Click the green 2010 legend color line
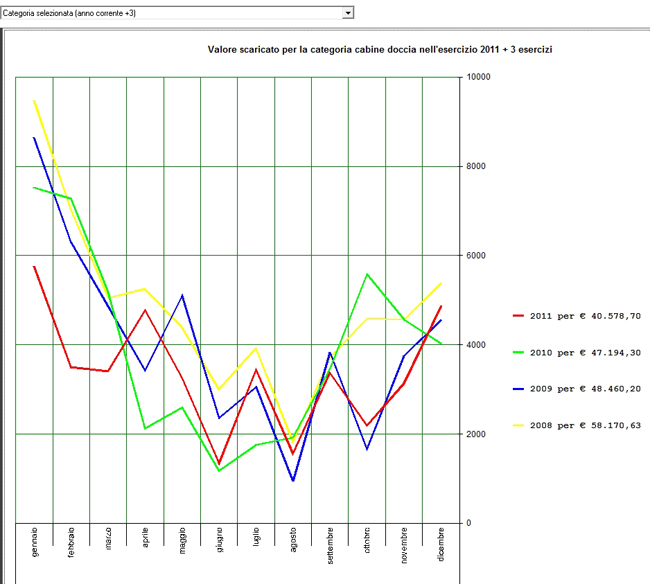This screenshot has height=584, width=650. point(518,352)
